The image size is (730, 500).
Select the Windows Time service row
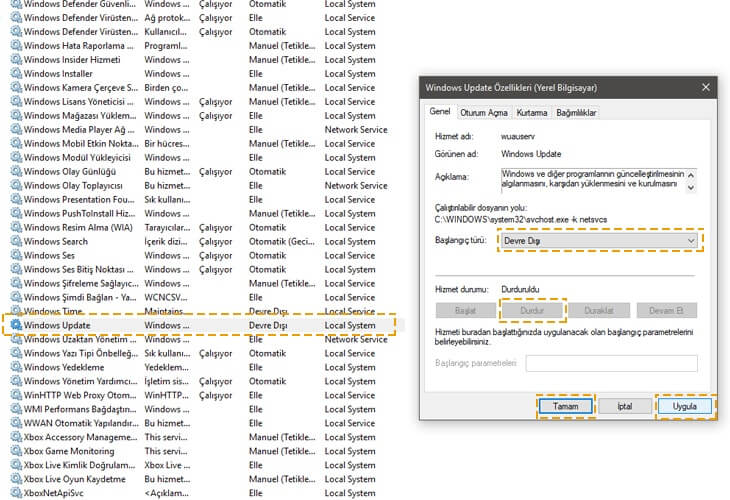click(x=199, y=311)
